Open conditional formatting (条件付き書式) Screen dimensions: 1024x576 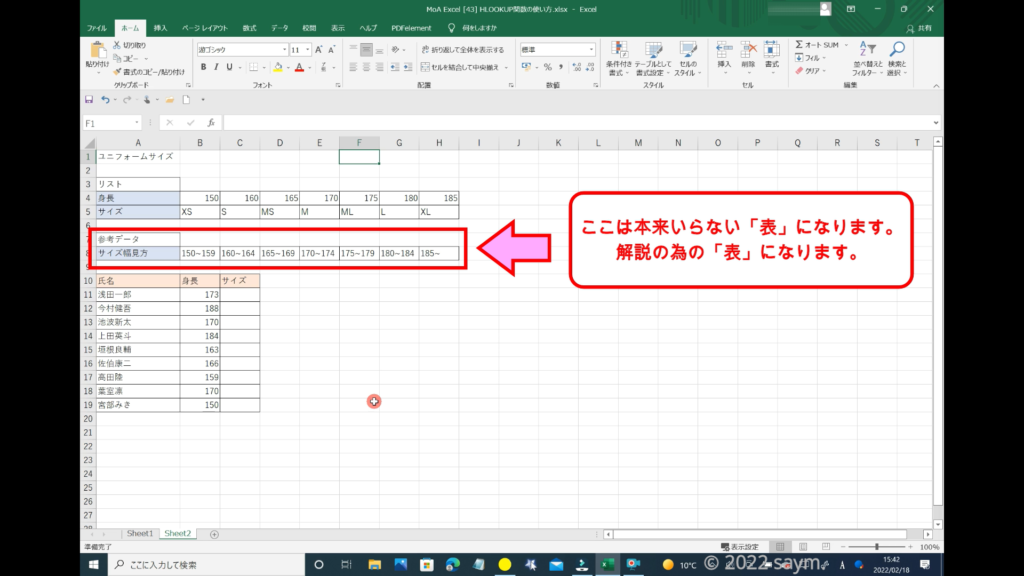pyautogui.click(x=620, y=58)
